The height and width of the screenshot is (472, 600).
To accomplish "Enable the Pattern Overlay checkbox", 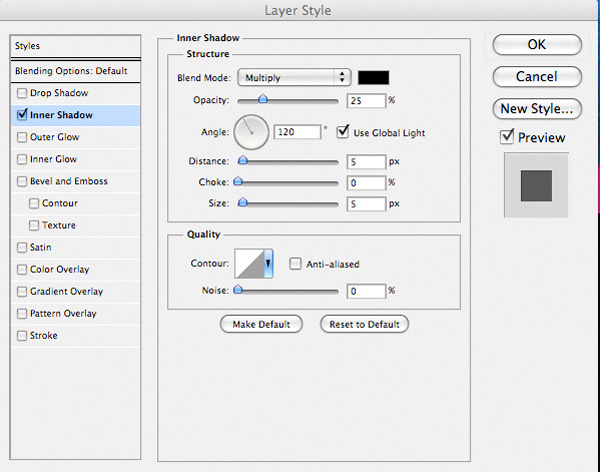I will [22, 314].
